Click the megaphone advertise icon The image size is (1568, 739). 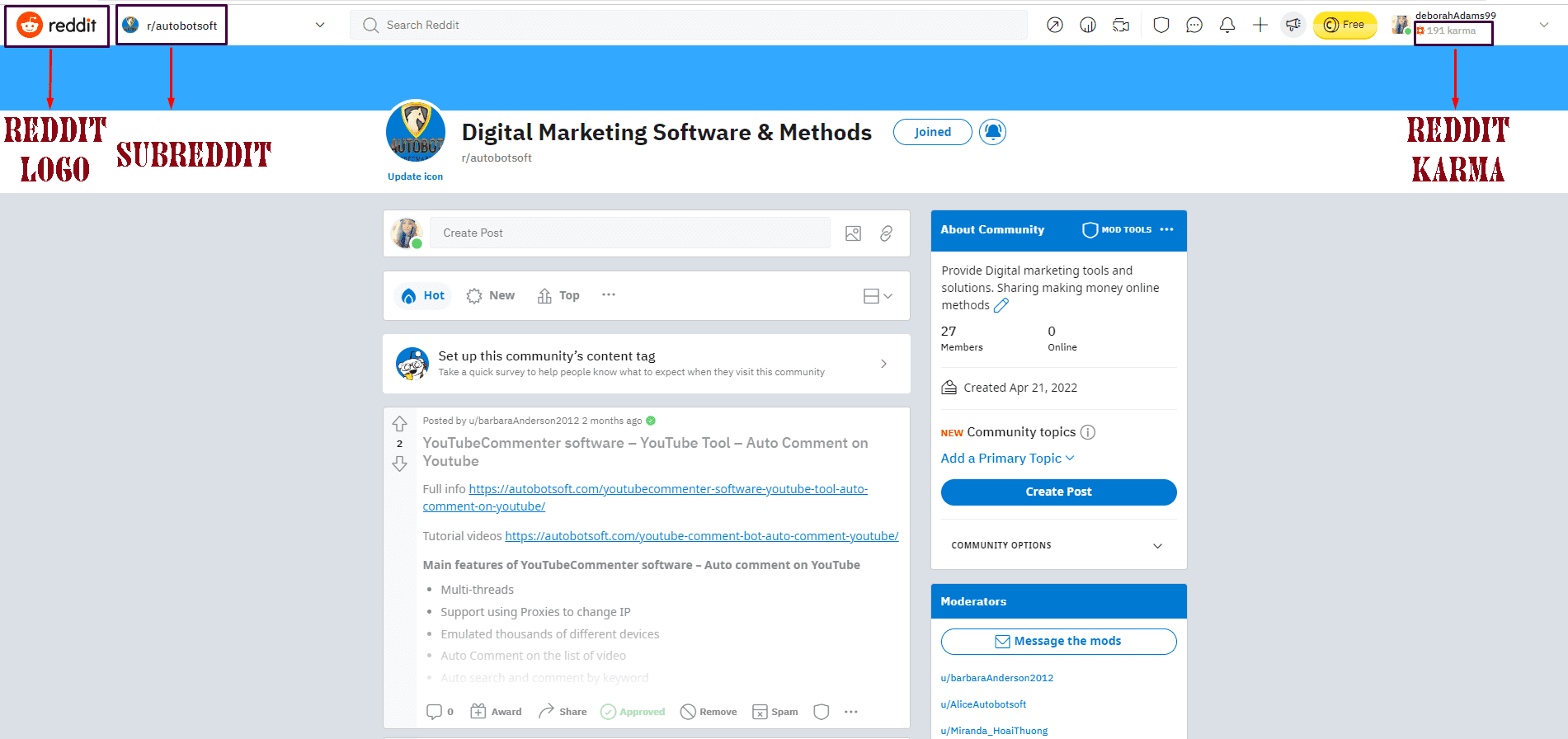[x=1293, y=25]
